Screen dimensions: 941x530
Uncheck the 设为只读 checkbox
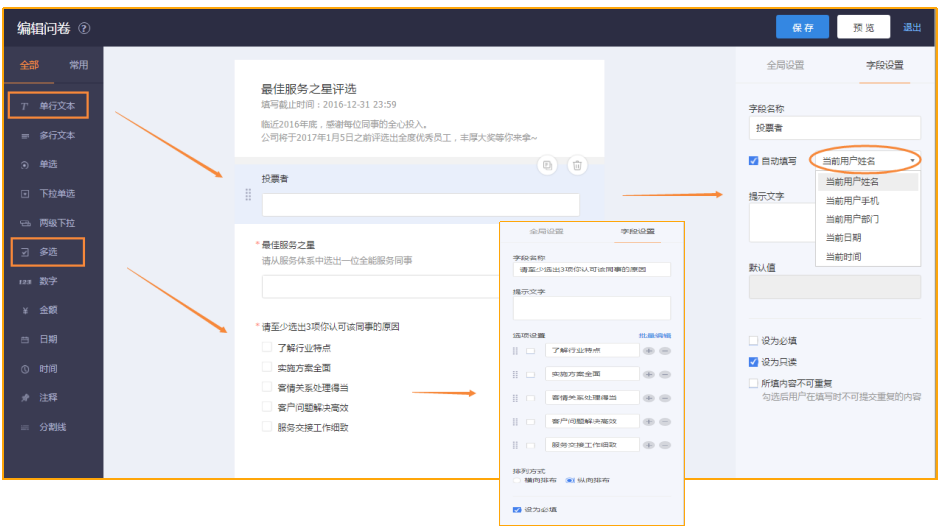pyautogui.click(x=754, y=362)
